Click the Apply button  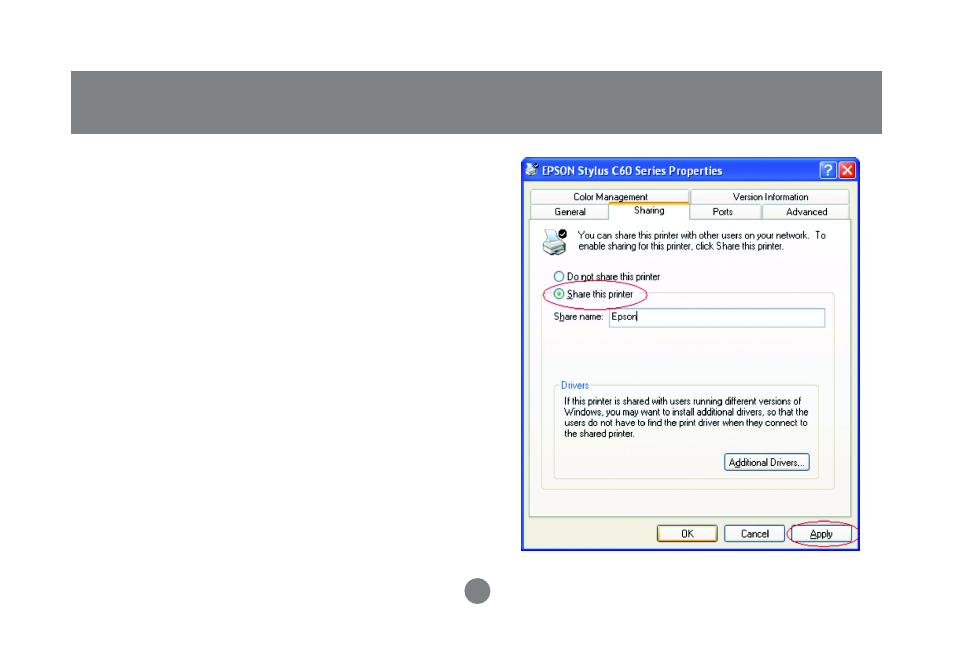point(821,533)
